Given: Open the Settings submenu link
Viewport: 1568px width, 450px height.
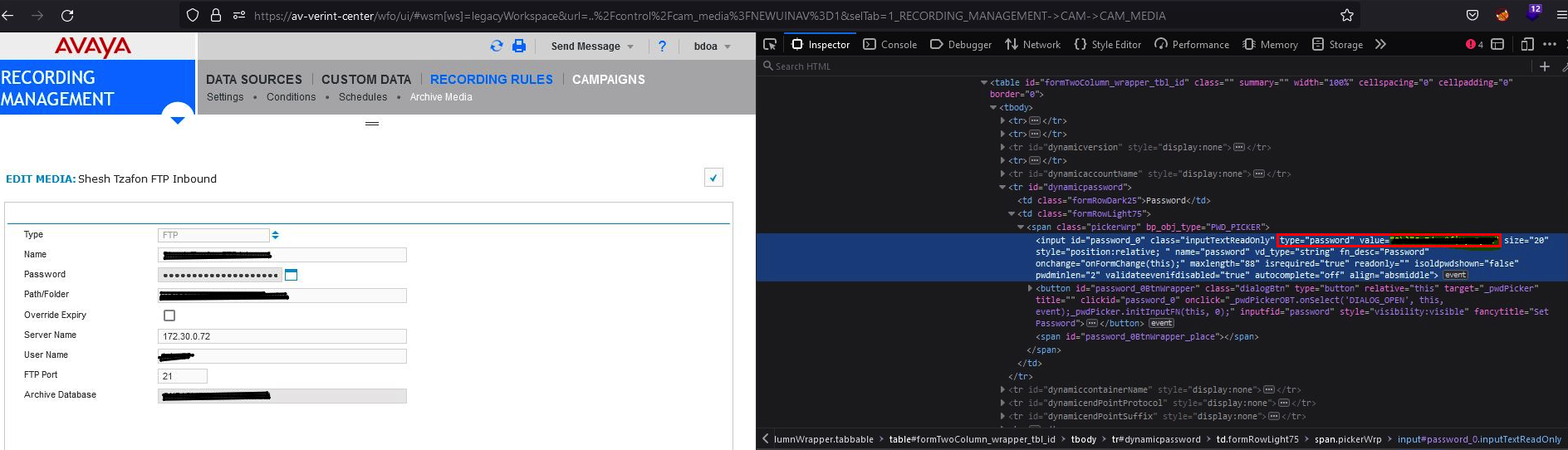Looking at the screenshot, I should pyautogui.click(x=225, y=97).
